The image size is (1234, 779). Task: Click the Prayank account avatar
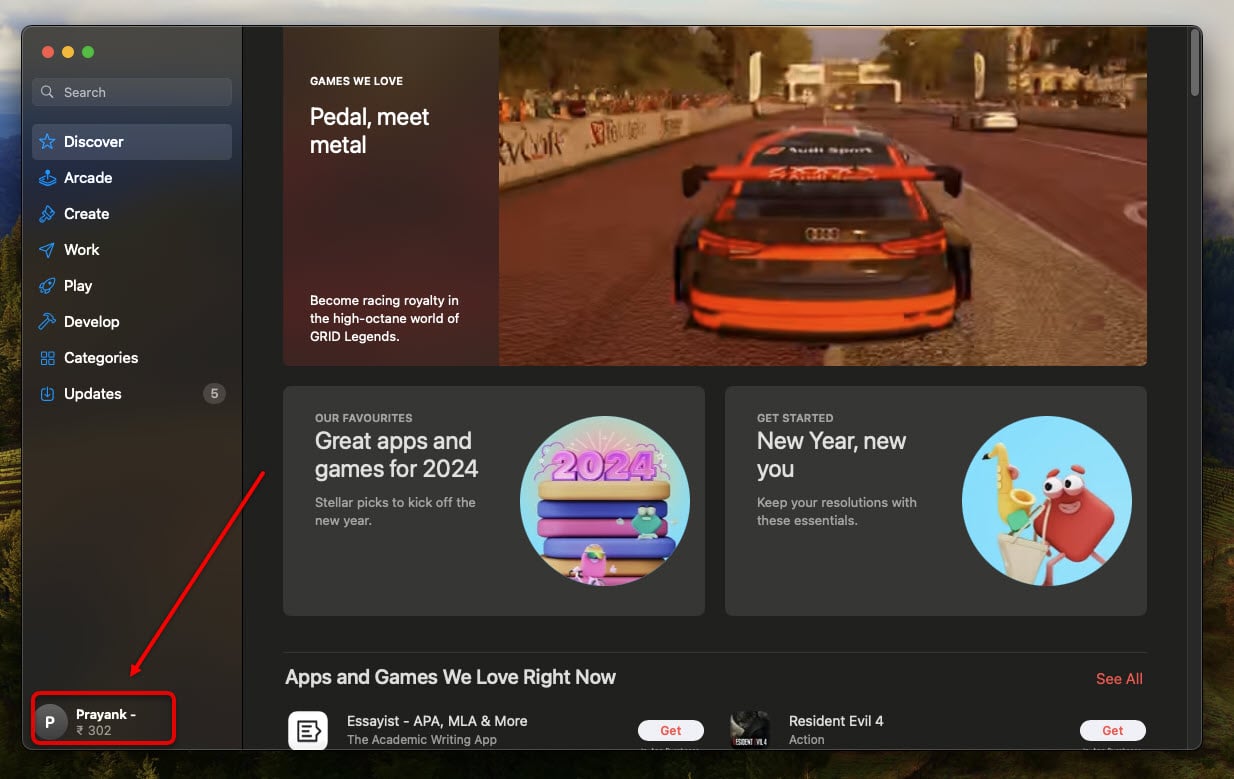point(51,722)
